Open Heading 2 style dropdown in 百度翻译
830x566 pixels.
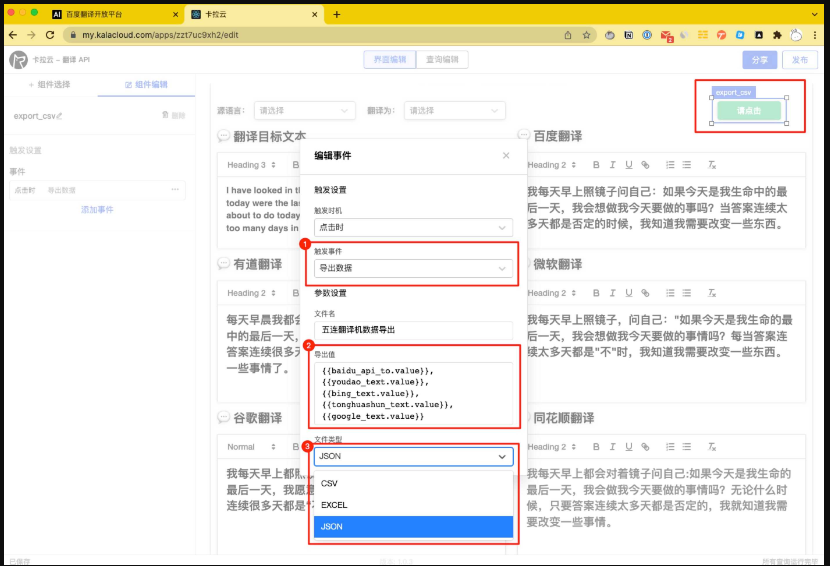point(551,165)
